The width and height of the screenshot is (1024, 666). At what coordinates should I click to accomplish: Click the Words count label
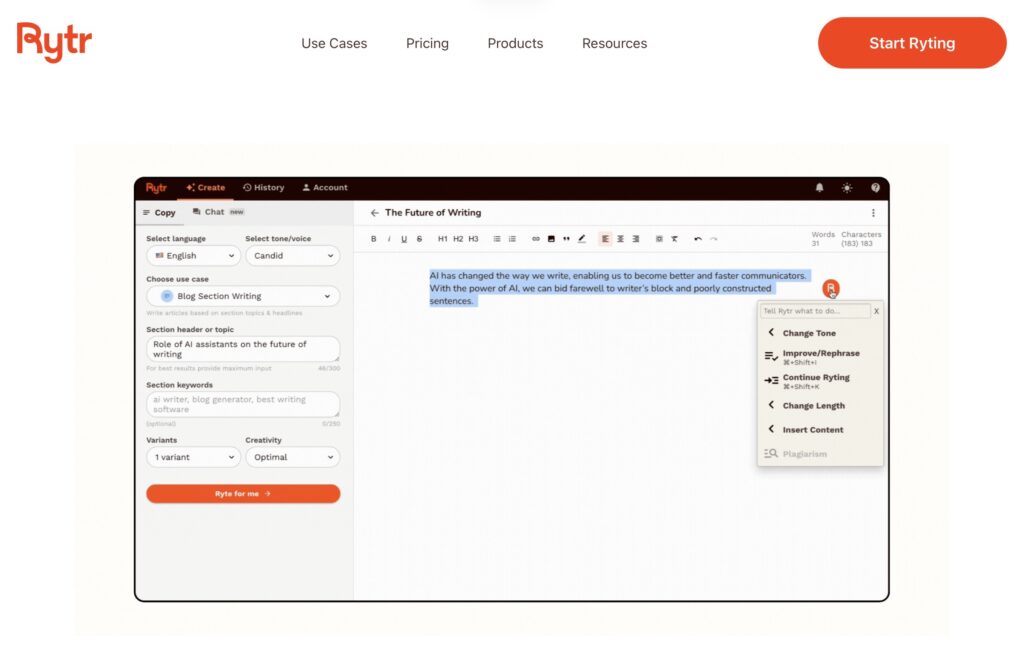823,234
